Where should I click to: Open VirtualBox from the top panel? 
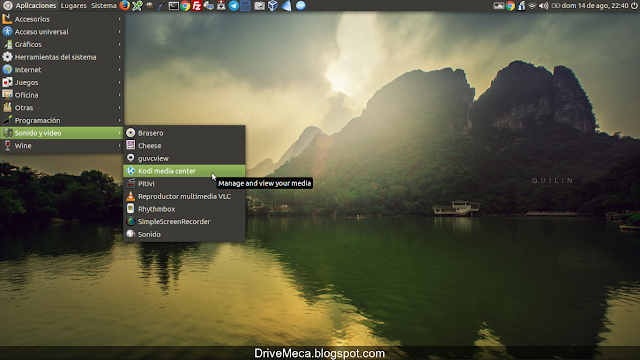pyautogui.click(x=273, y=6)
